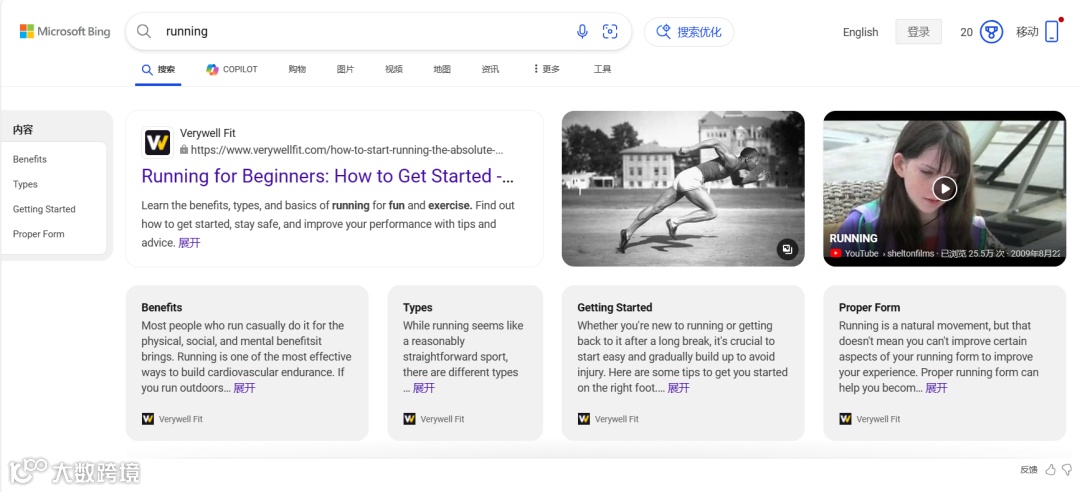Open image overlay icon on runner photo
The height and width of the screenshot is (492, 1080).
(x=788, y=250)
